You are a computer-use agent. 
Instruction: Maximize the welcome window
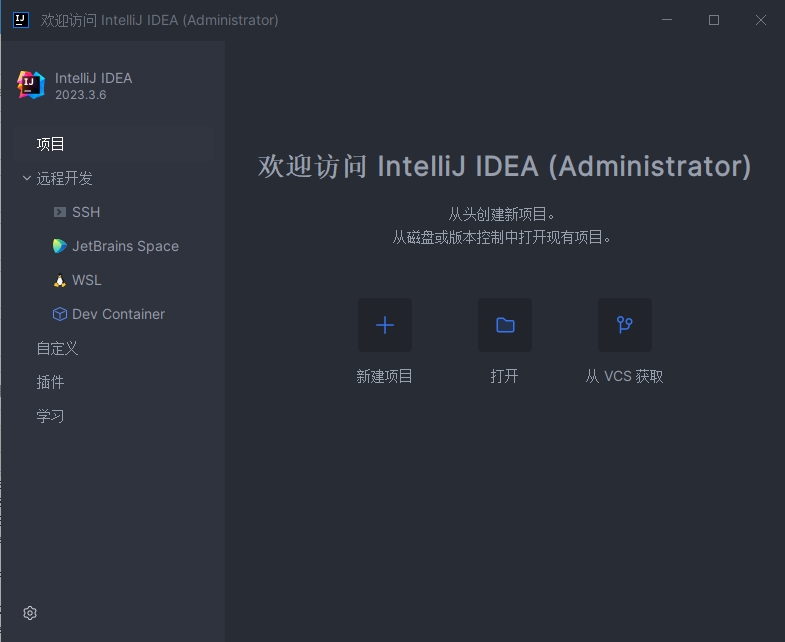714,20
